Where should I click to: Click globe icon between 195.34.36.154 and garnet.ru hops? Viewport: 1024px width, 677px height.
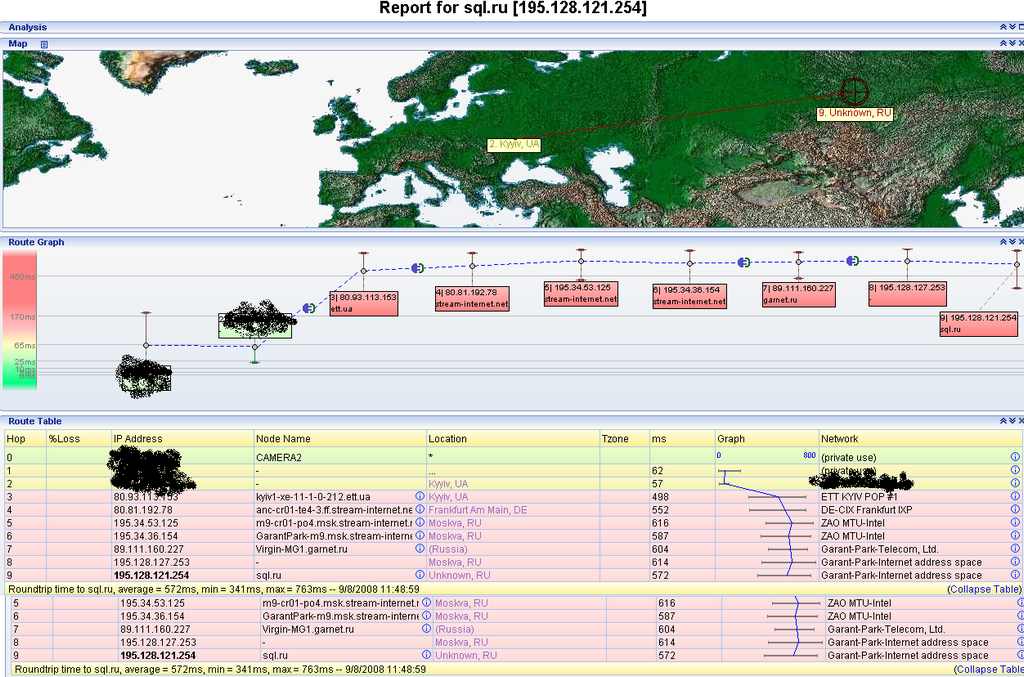743,262
